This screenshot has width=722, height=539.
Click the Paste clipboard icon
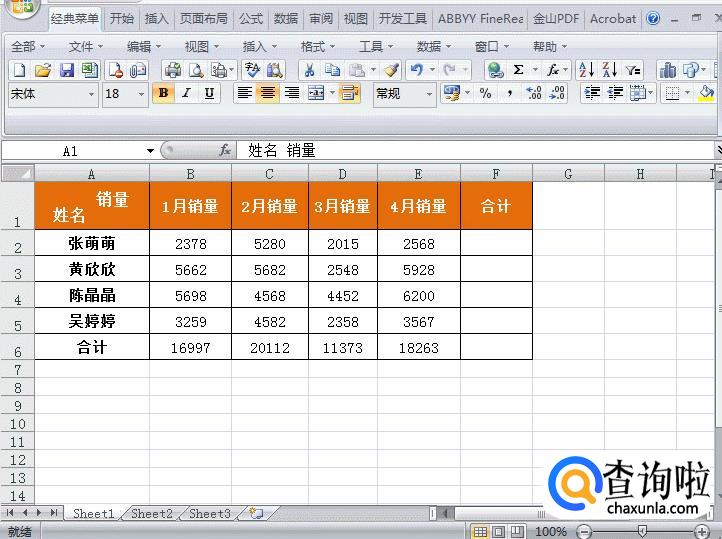(x=356, y=70)
